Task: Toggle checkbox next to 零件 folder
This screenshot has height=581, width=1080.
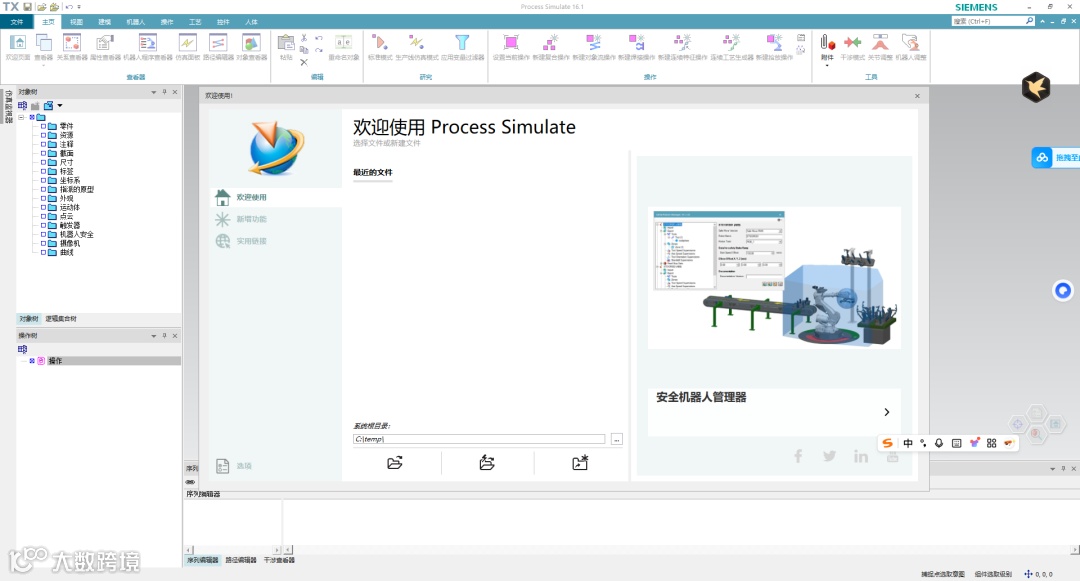Action: tap(43, 126)
